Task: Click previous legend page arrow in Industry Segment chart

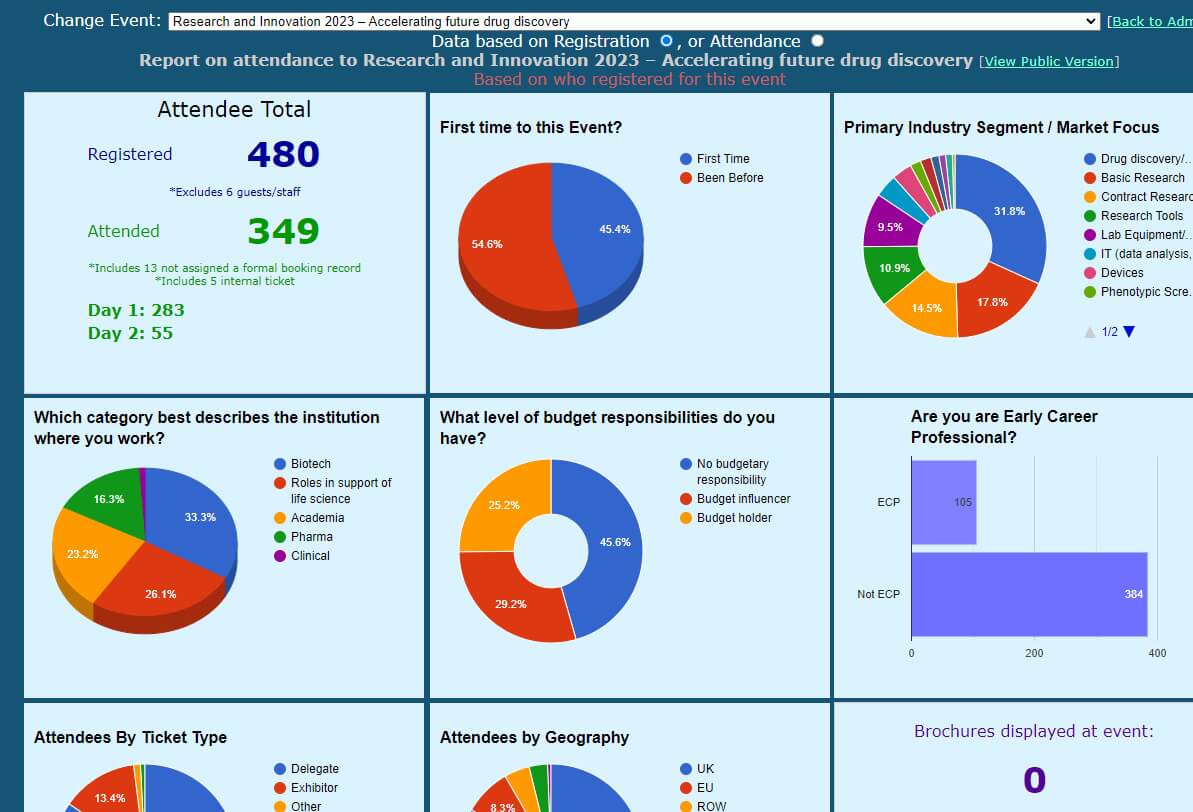Action: click(1090, 332)
